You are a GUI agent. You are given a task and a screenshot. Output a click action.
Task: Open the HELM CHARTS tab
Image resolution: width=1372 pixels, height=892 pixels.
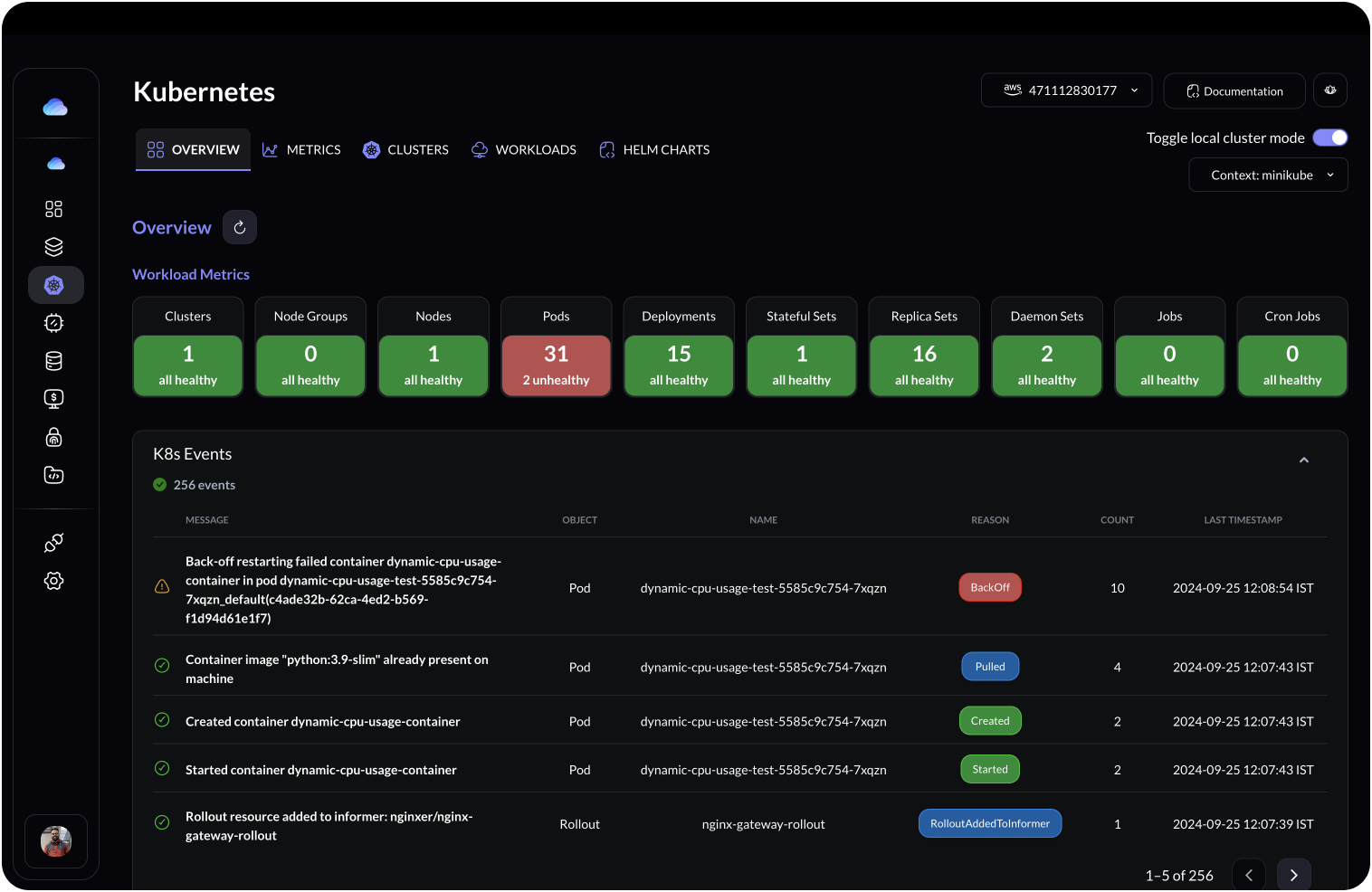coord(654,149)
